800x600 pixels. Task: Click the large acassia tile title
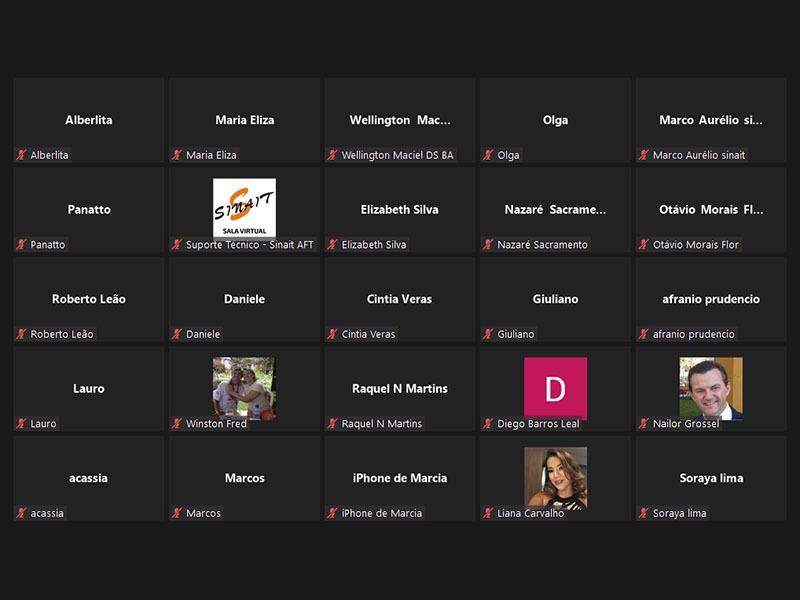[88, 479]
